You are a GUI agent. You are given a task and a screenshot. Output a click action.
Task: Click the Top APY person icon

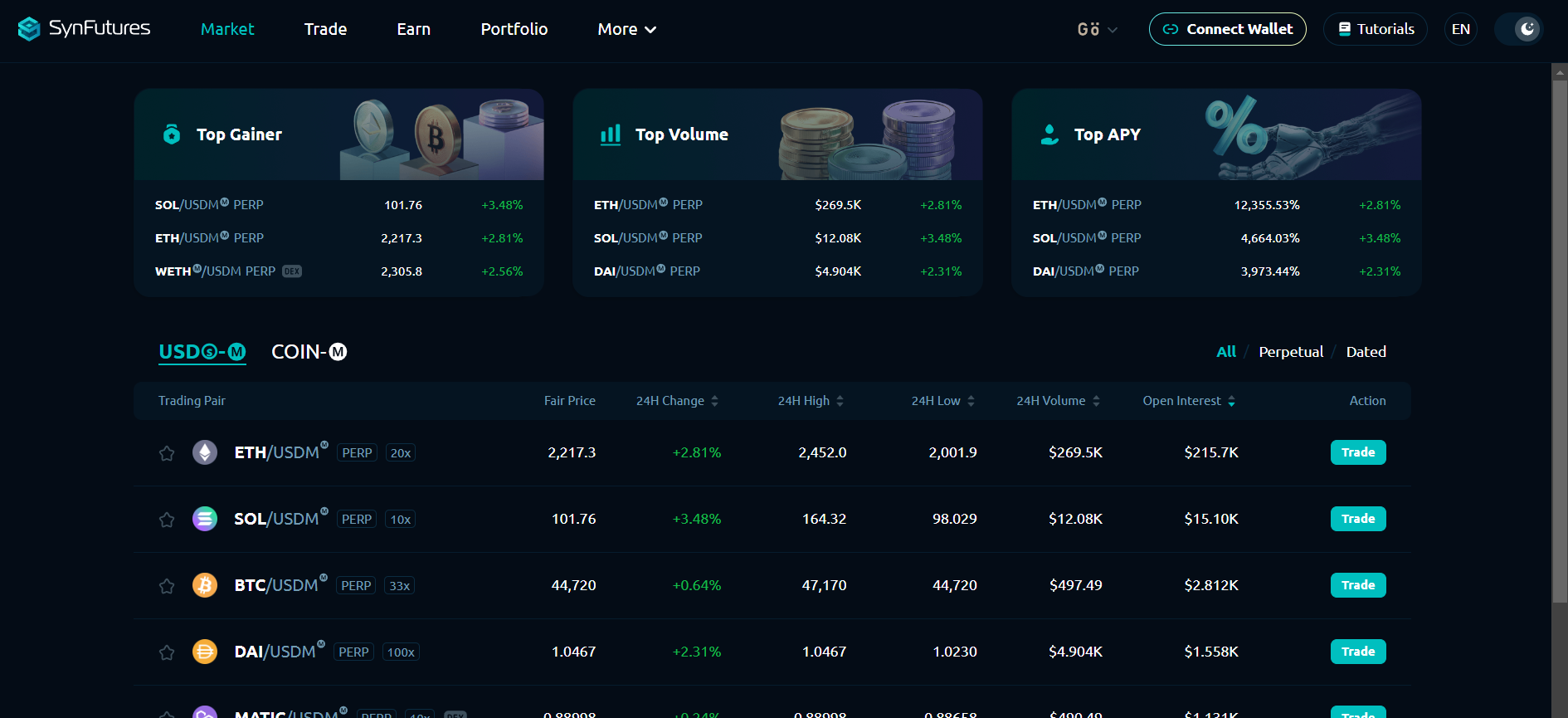pyautogui.click(x=1049, y=134)
